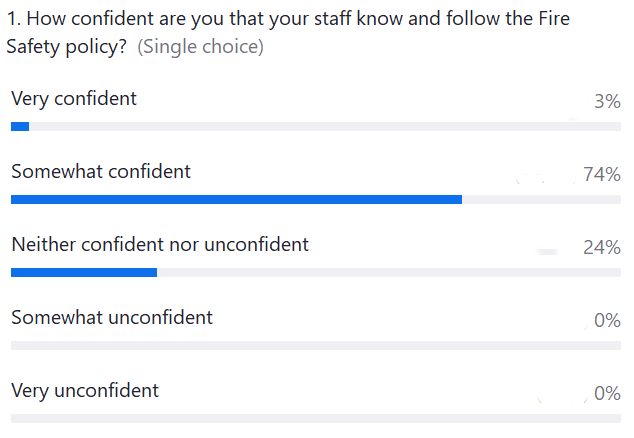Click 'Neither confident nor unconfident' label

pos(160,244)
